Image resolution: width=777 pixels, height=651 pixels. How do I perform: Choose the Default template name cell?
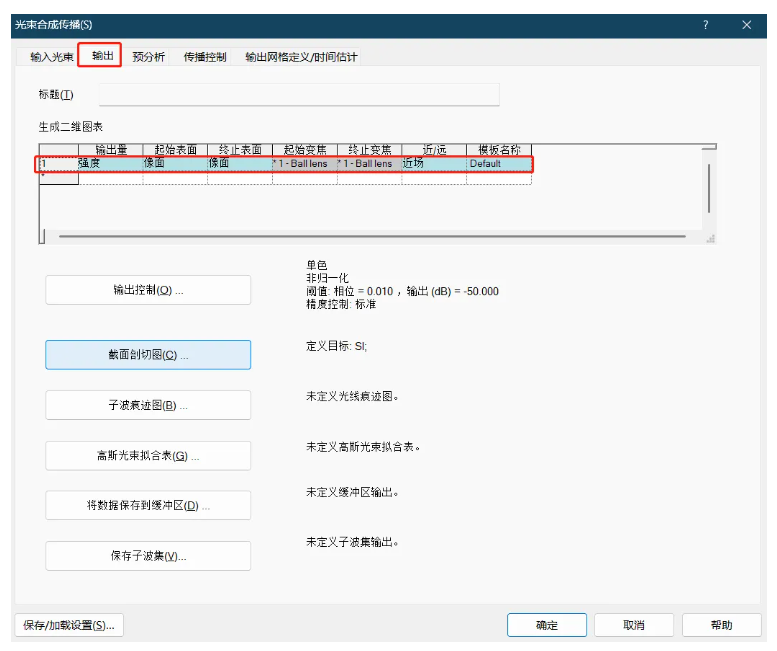tap(497, 163)
